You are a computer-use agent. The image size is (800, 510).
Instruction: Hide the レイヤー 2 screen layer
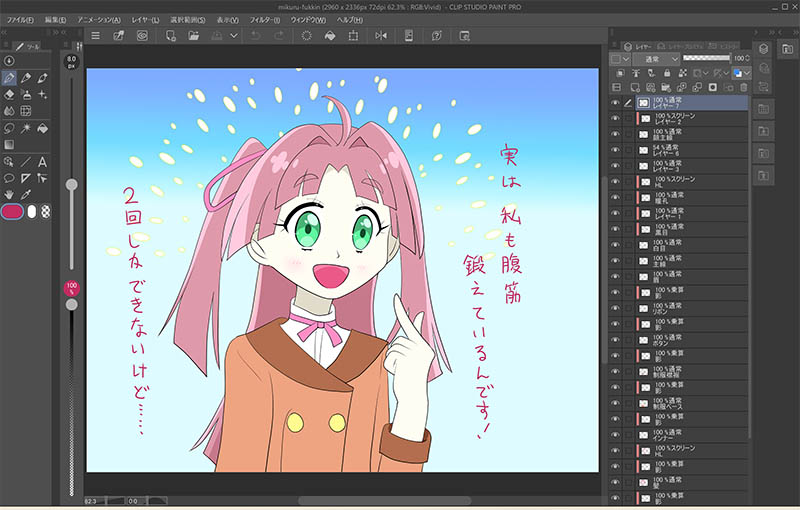(615, 118)
